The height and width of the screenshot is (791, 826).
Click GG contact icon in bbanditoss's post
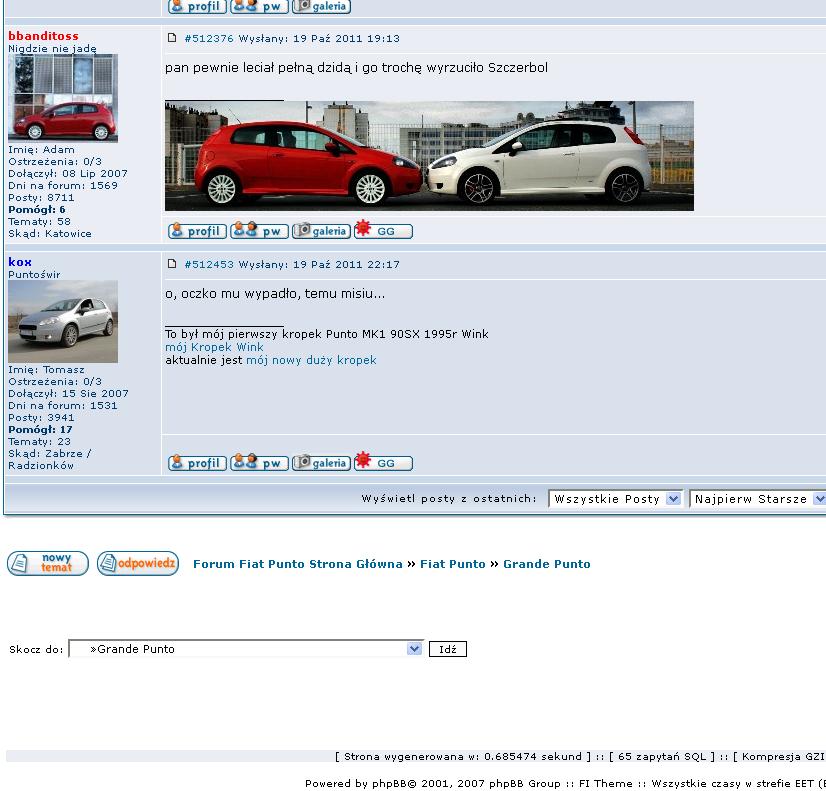point(383,231)
